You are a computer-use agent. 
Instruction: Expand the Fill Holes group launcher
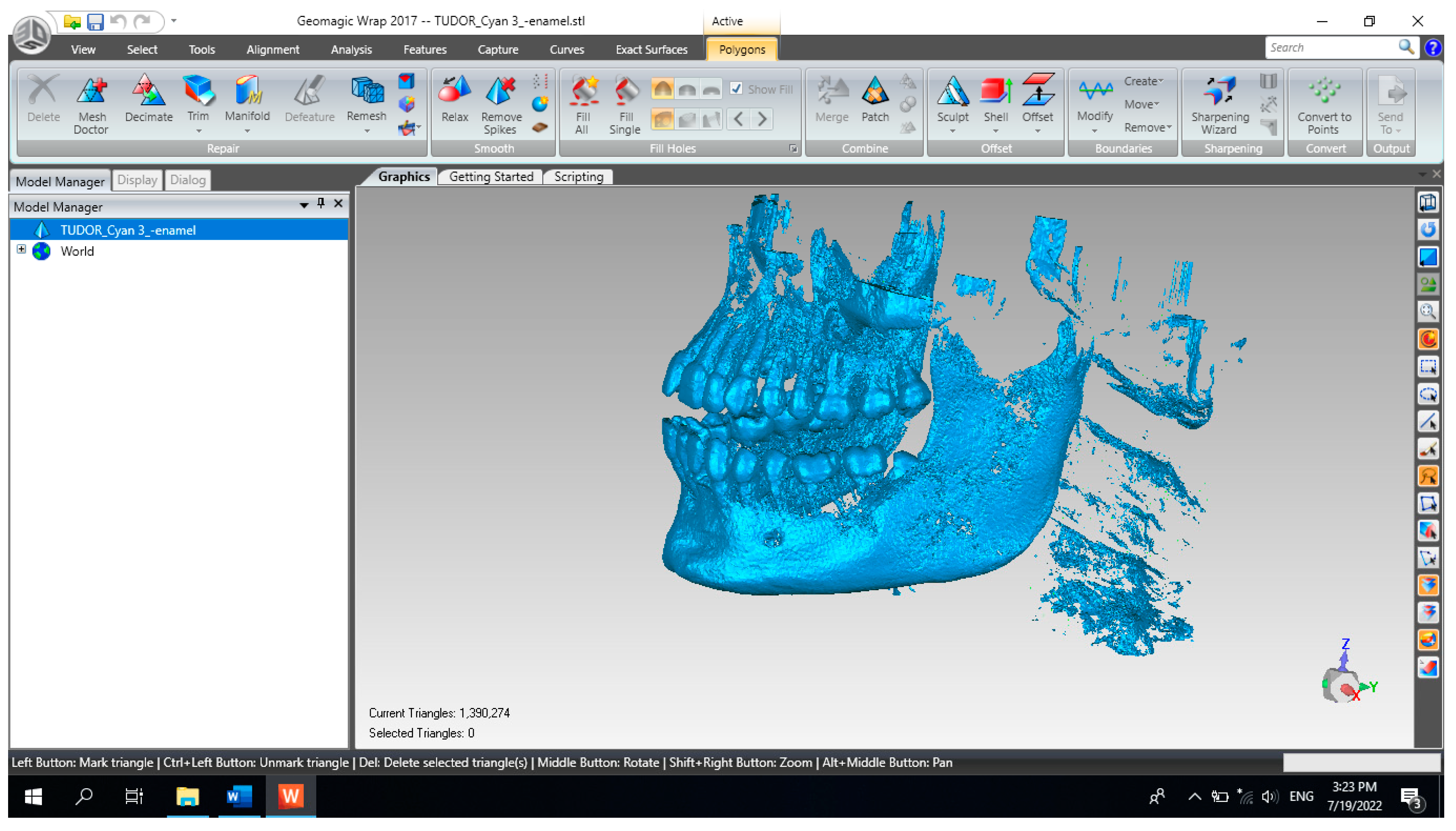[793, 148]
